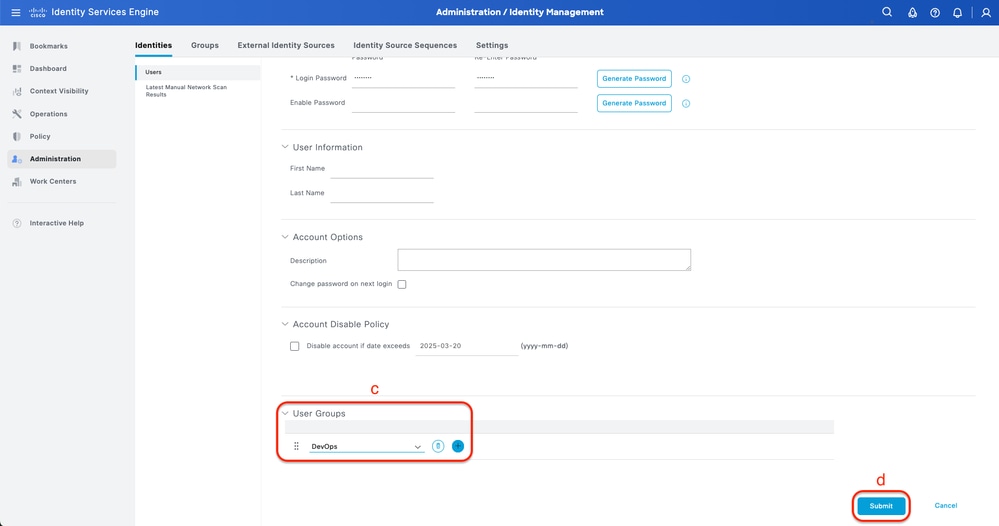Image resolution: width=999 pixels, height=526 pixels.
Task: Generate Password for Enable Password
Action: [x=634, y=103]
